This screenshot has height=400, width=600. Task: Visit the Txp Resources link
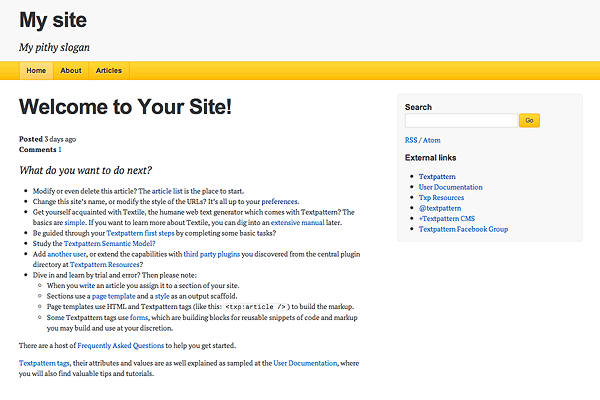coord(441,198)
